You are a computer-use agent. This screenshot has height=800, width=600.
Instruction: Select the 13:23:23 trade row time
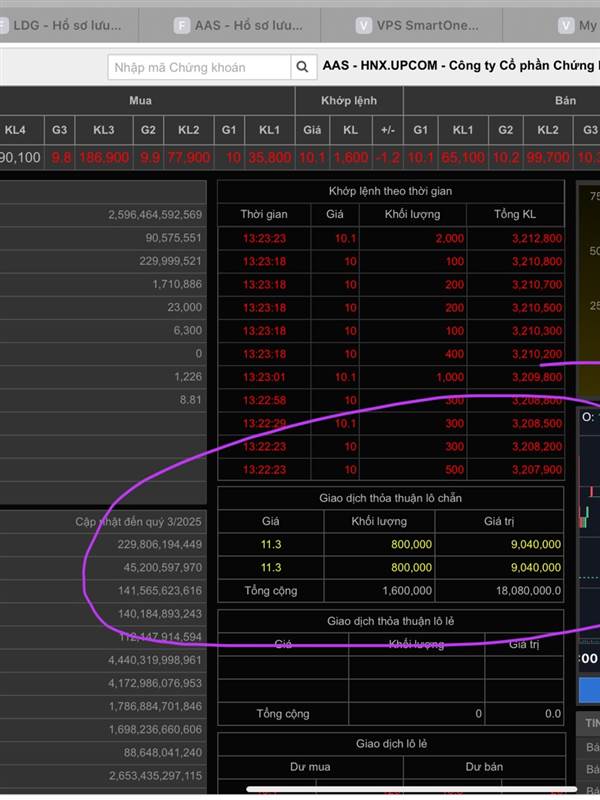(x=264, y=238)
